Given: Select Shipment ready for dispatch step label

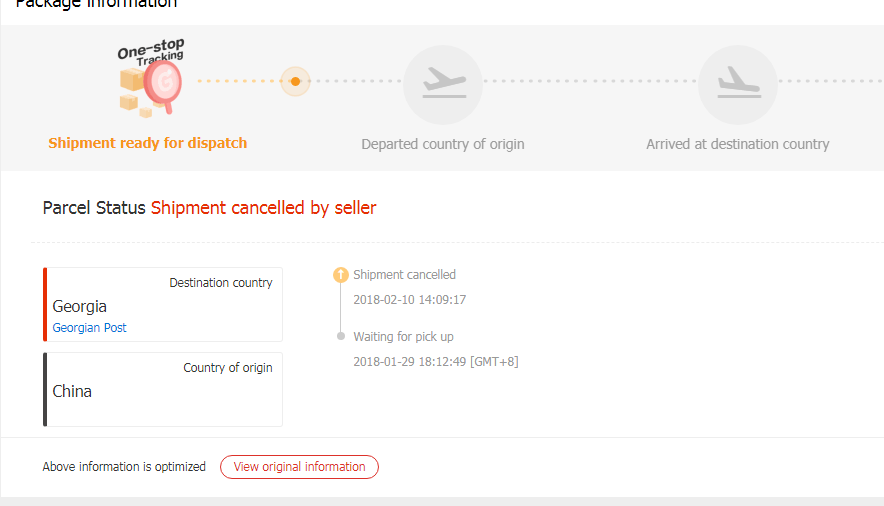Looking at the screenshot, I should [x=147, y=143].
